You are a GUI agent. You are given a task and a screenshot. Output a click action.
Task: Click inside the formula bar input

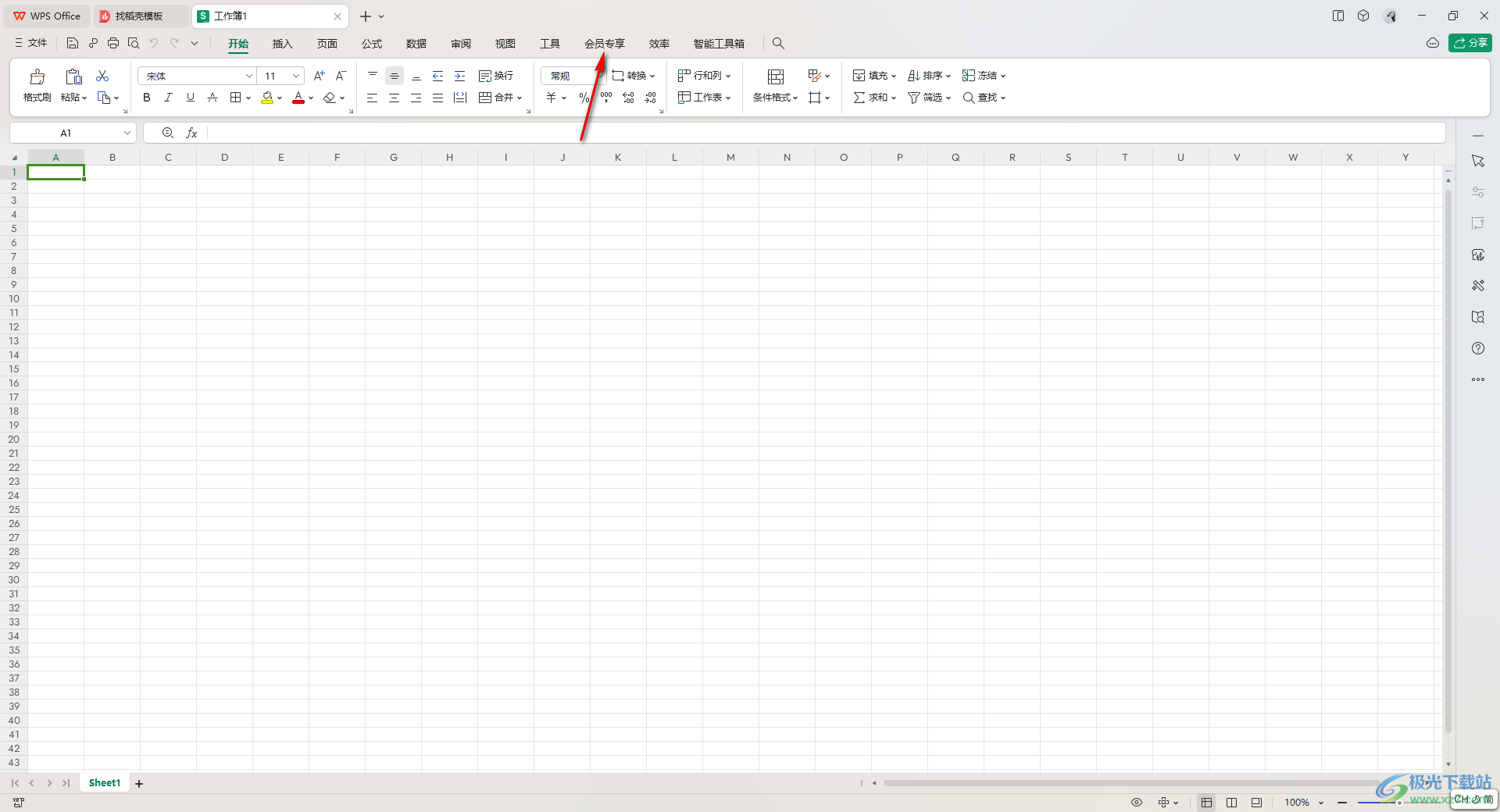(x=825, y=133)
